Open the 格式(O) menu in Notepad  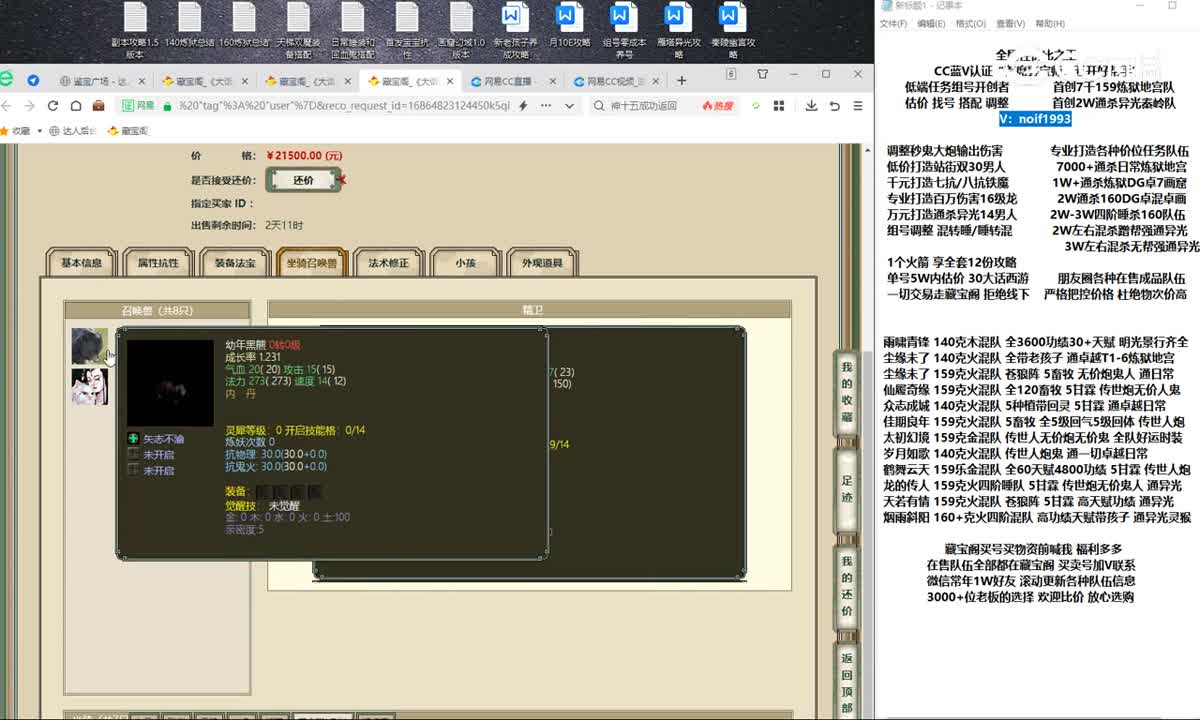click(969, 24)
